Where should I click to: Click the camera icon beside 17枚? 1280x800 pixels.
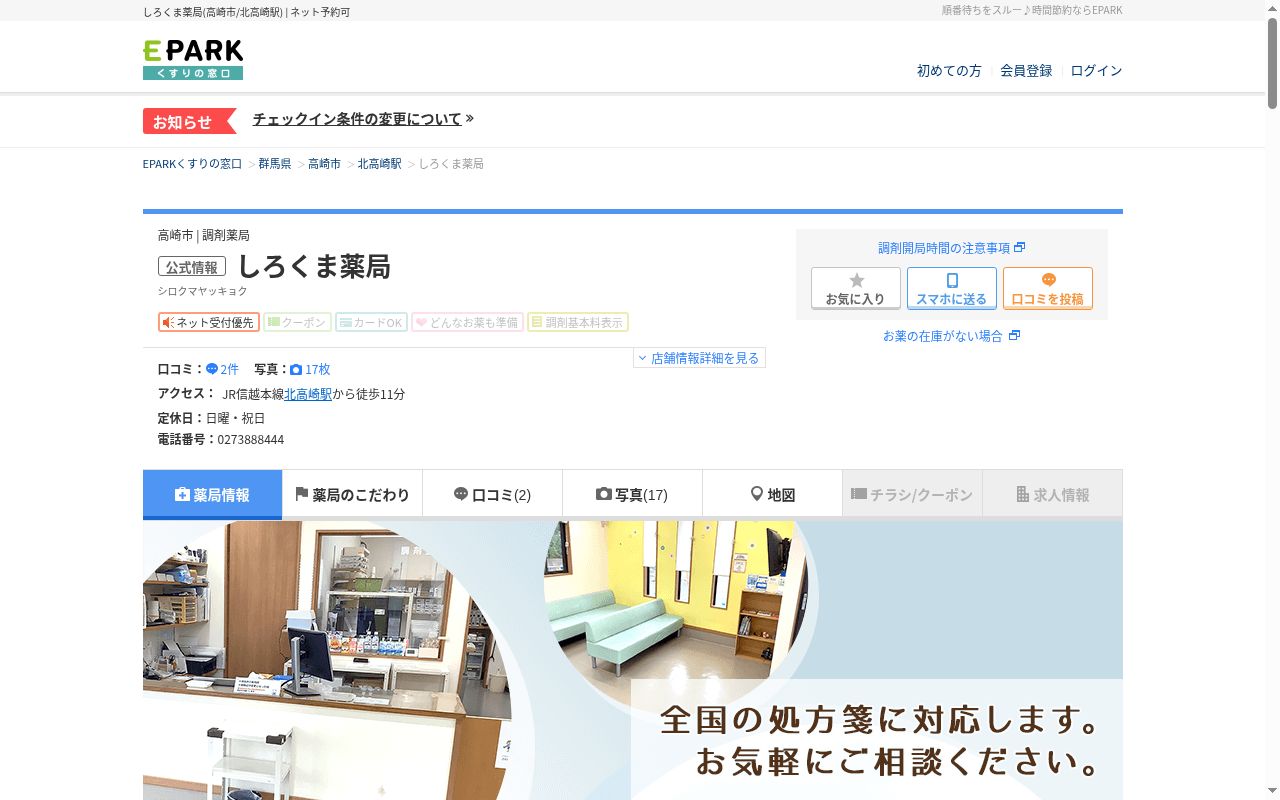[296, 369]
